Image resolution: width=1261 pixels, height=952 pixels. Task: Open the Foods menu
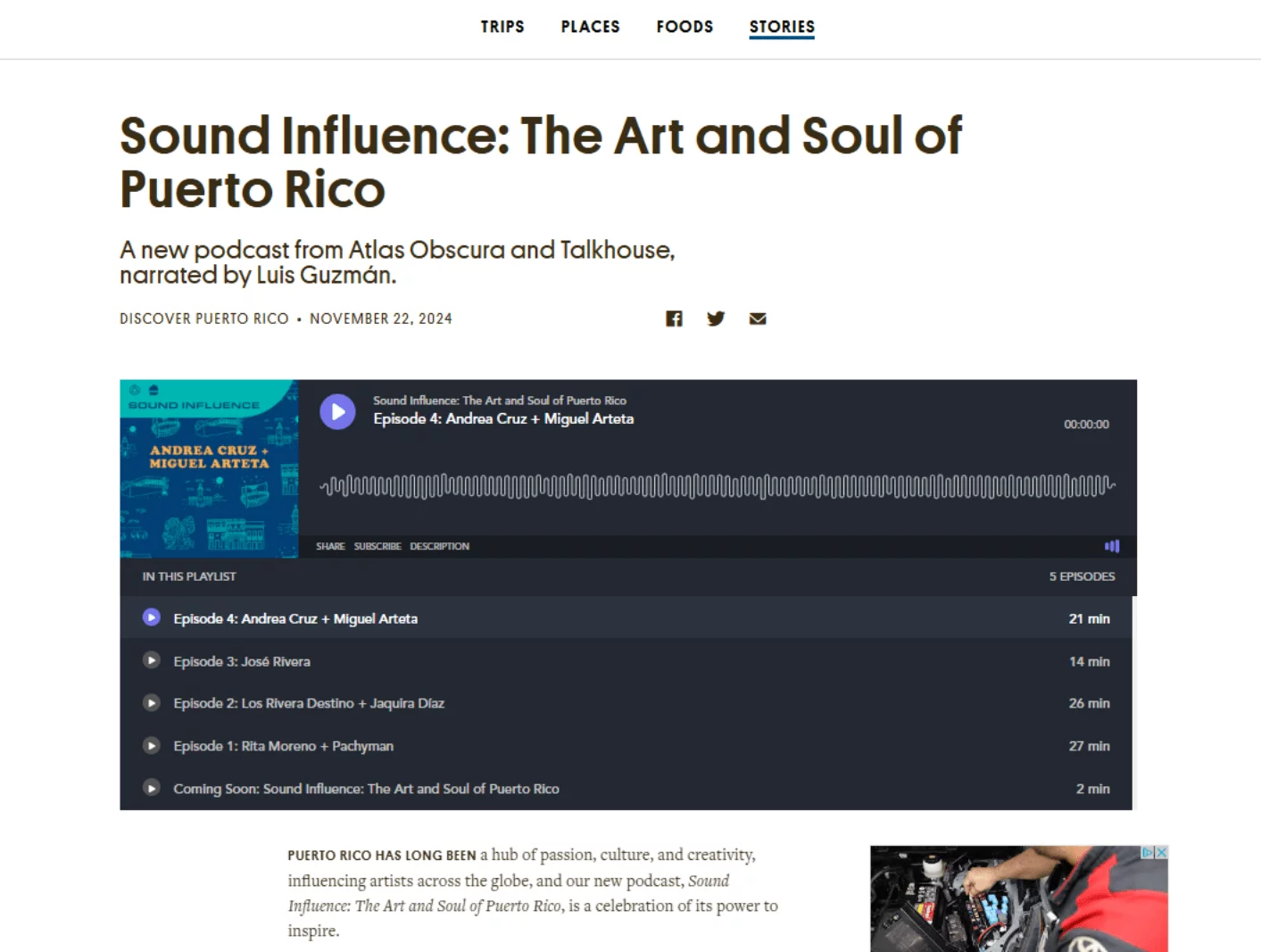[x=684, y=27]
